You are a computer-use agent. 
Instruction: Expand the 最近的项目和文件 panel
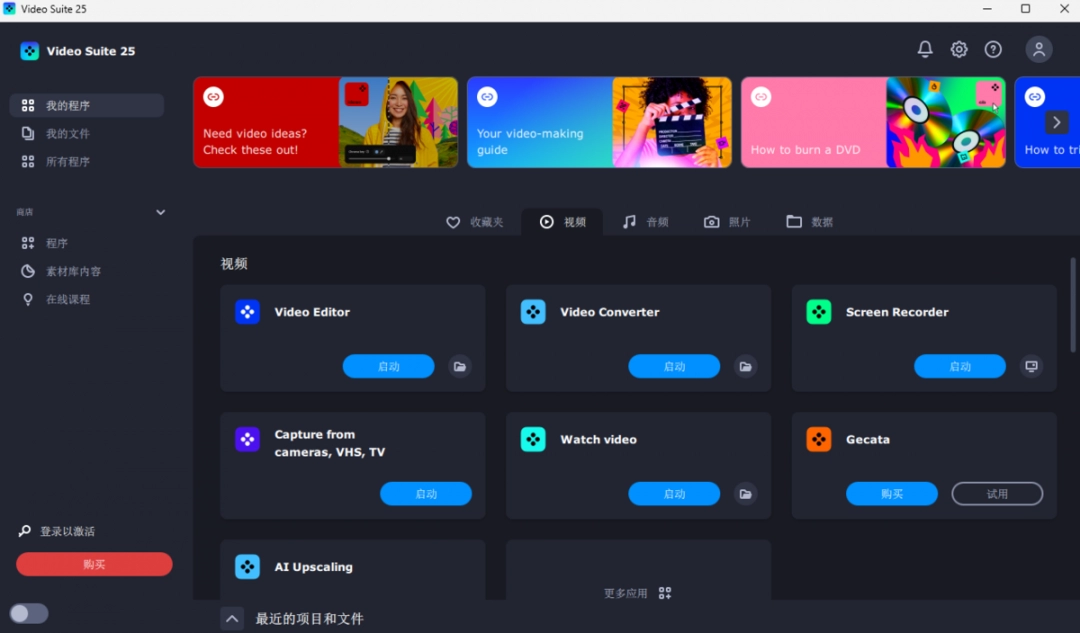(x=232, y=619)
